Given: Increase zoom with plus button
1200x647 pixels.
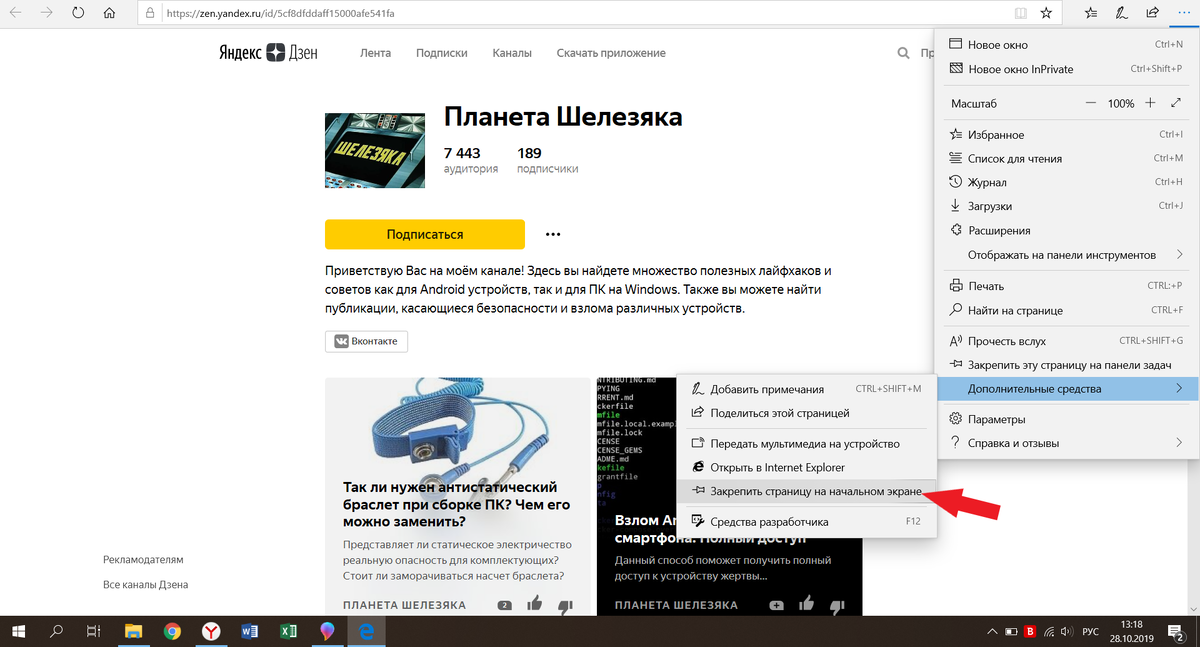Looking at the screenshot, I should [x=1150, y=103].
